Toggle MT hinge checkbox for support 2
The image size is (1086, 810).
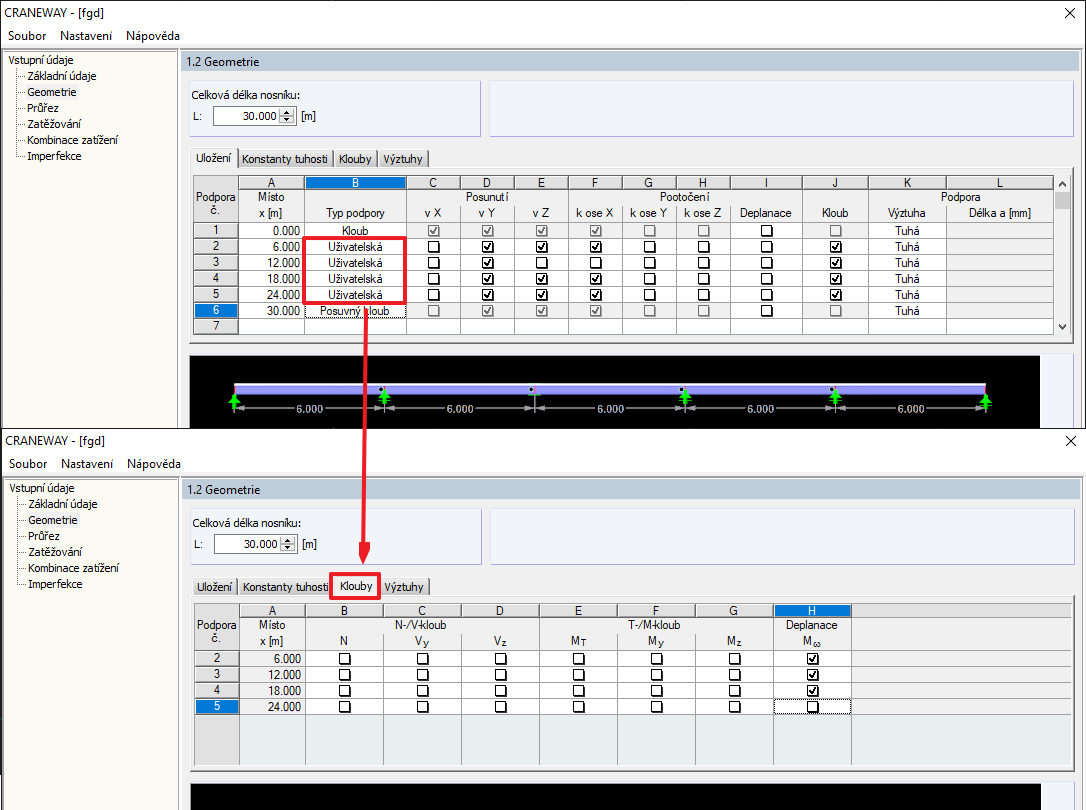578,658
